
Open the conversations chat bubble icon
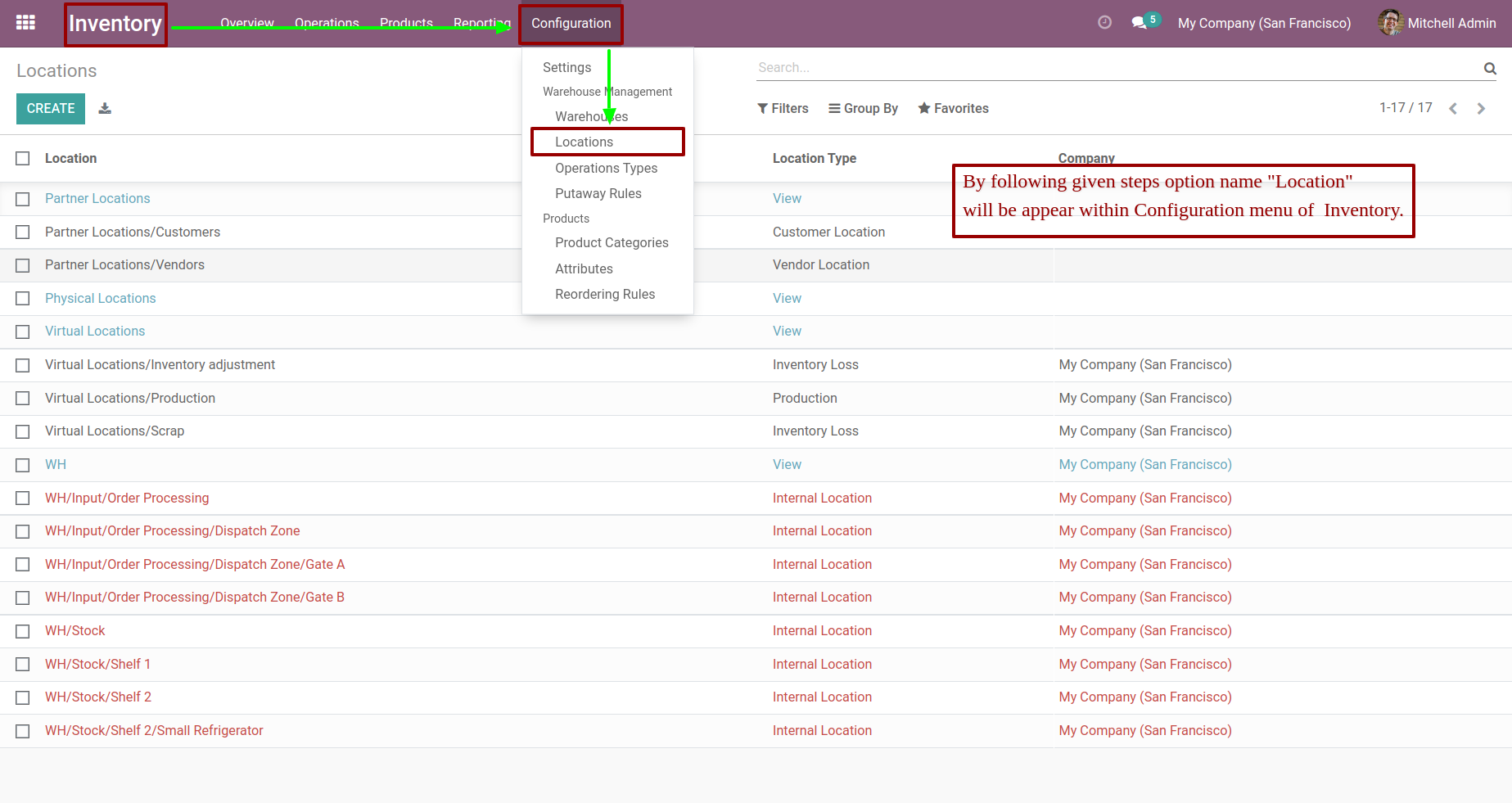[1139, 23]
